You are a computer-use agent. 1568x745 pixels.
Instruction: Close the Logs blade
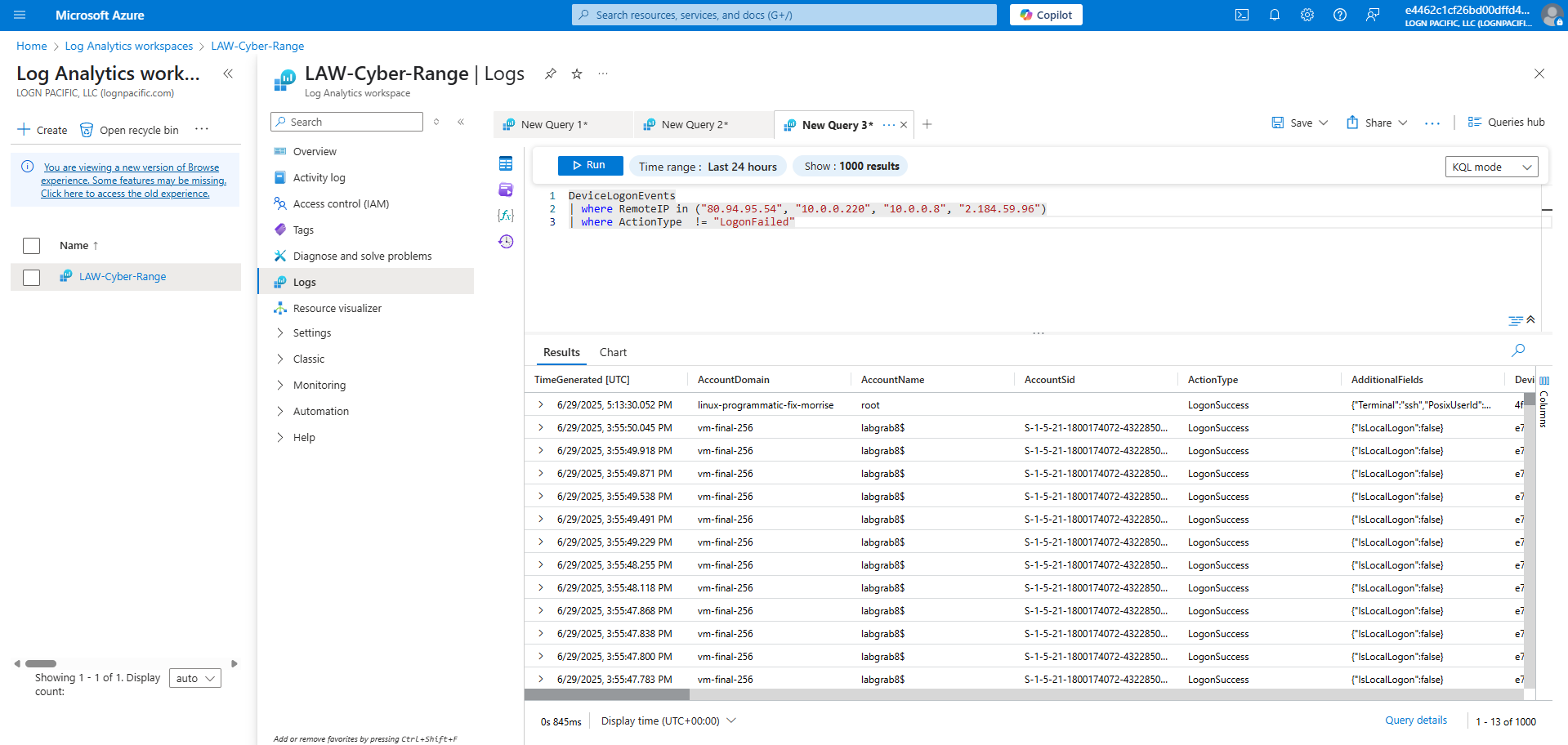[x=1539, y=74]
